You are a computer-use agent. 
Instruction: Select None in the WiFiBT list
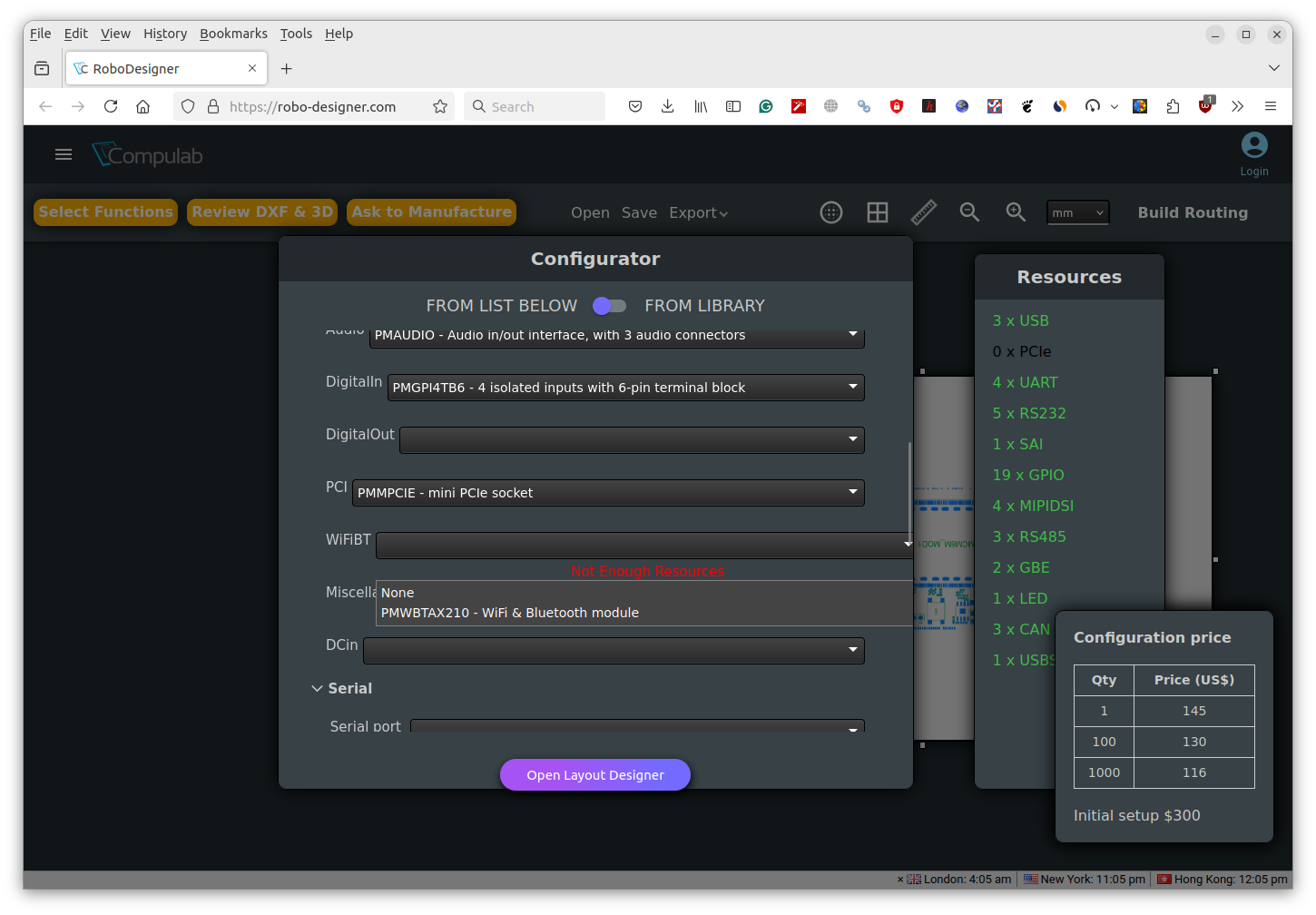point(643,593)
